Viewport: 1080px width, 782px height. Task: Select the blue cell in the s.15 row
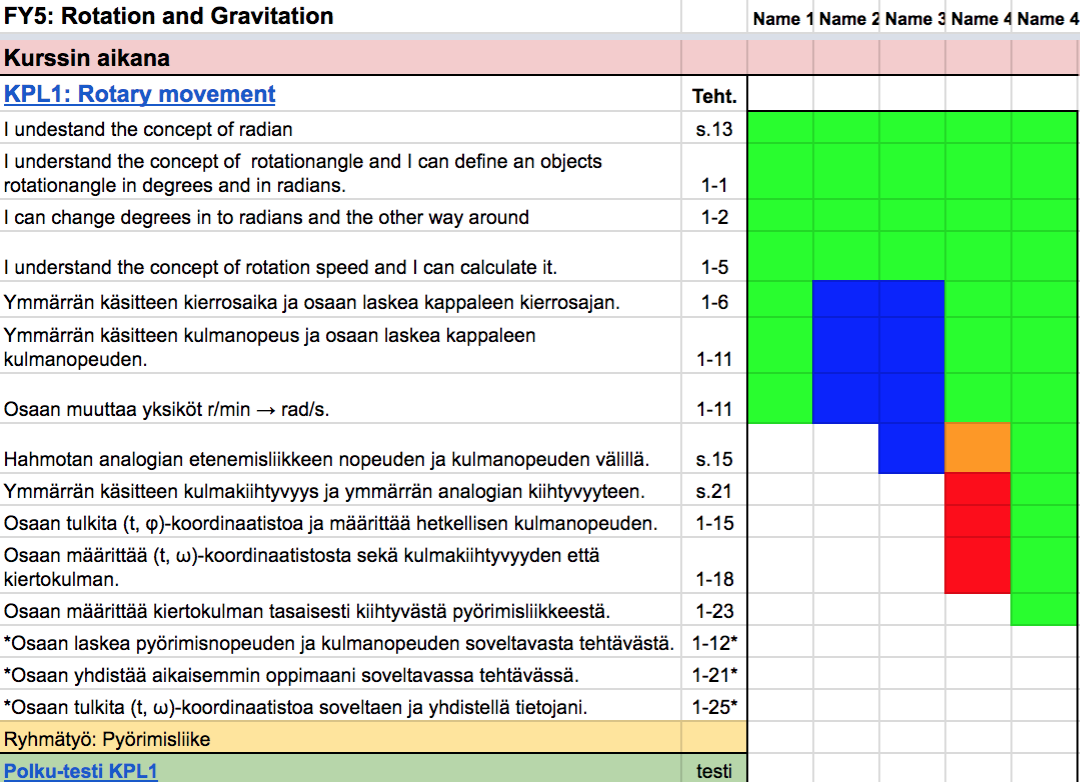[912, 449]
